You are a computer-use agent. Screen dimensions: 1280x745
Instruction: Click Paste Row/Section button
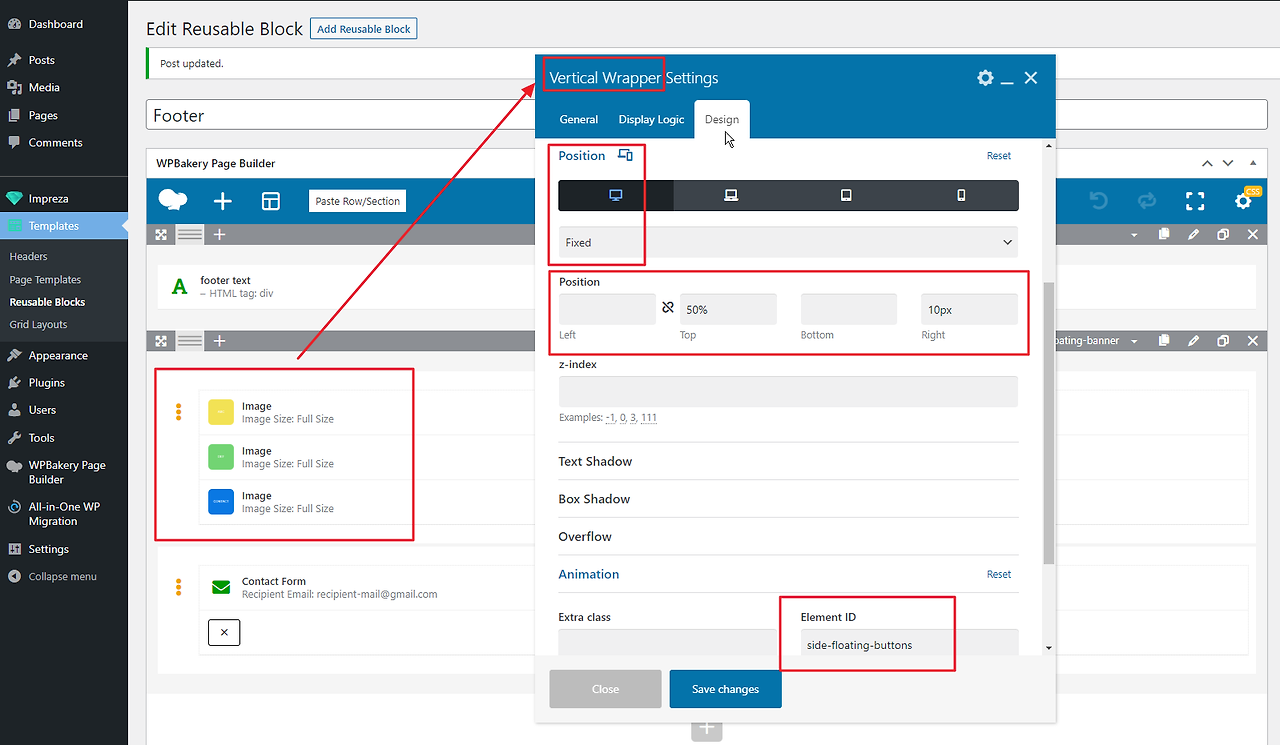point(358,201)
